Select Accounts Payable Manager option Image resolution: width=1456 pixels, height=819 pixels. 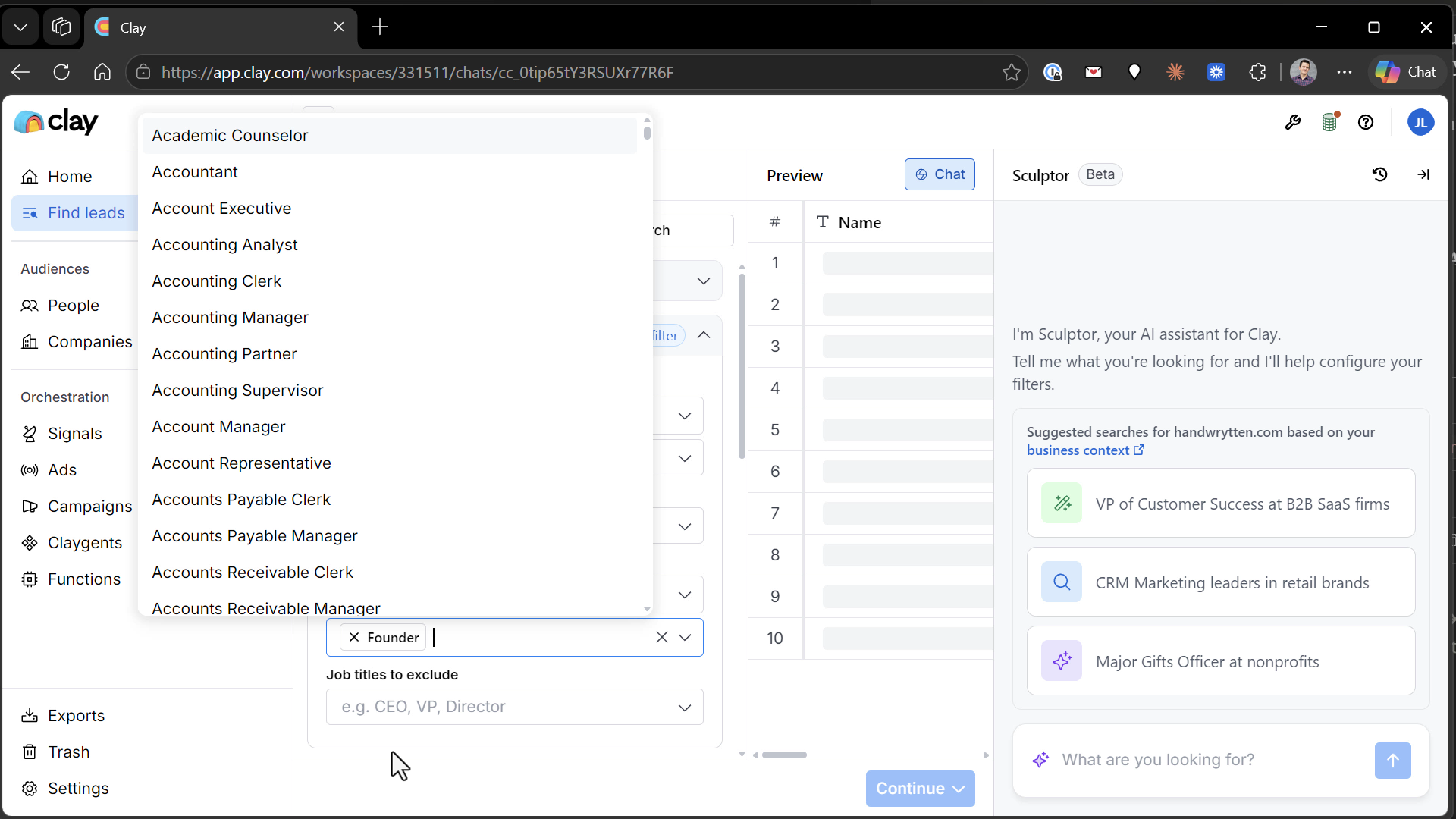point(390,536)
